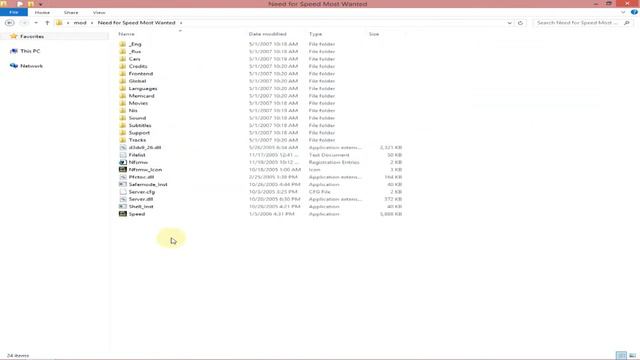
Task: Select the Support folder icon
Action: 122,133
